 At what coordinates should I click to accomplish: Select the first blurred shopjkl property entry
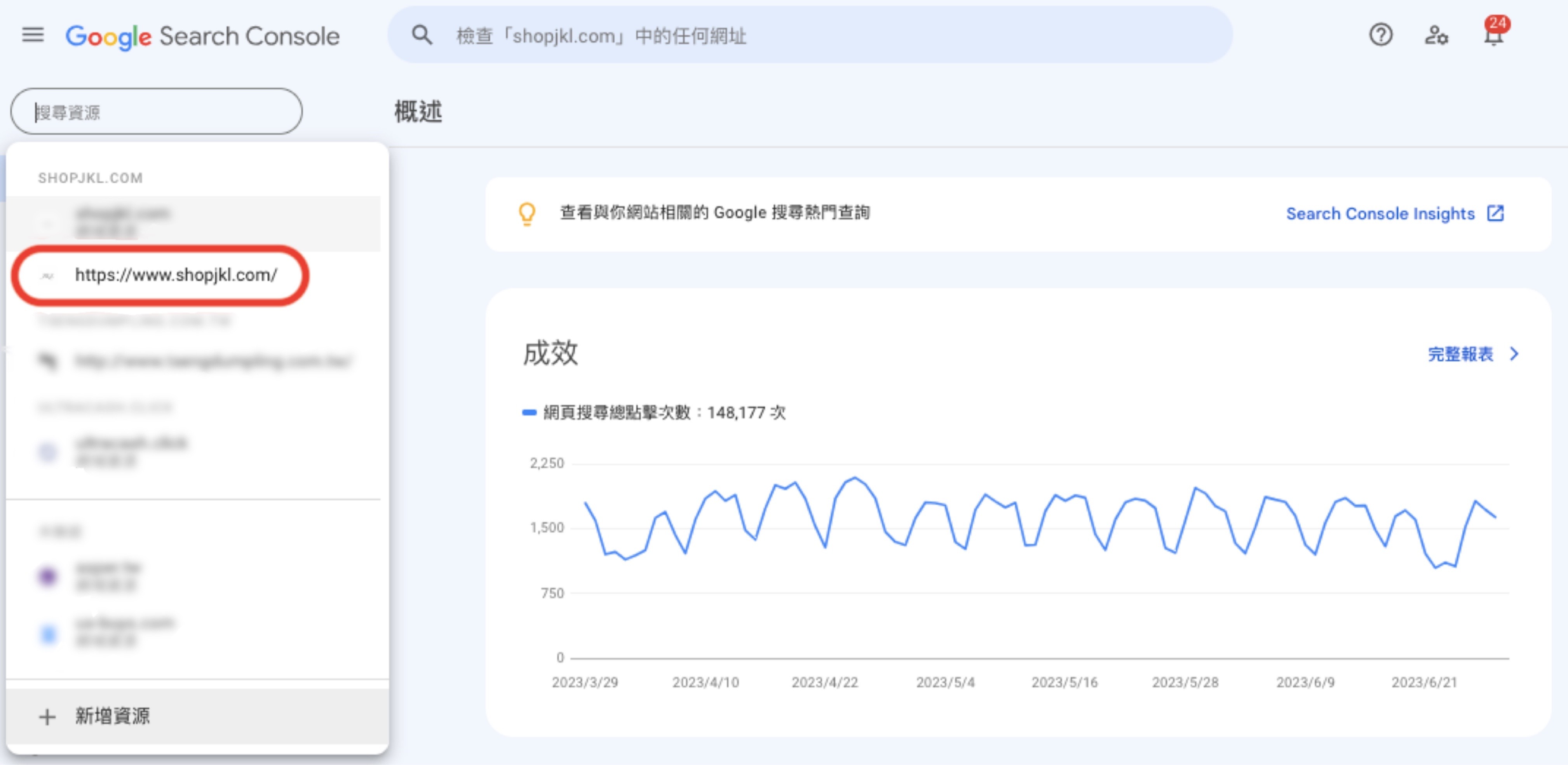click(x=122, y=222)
